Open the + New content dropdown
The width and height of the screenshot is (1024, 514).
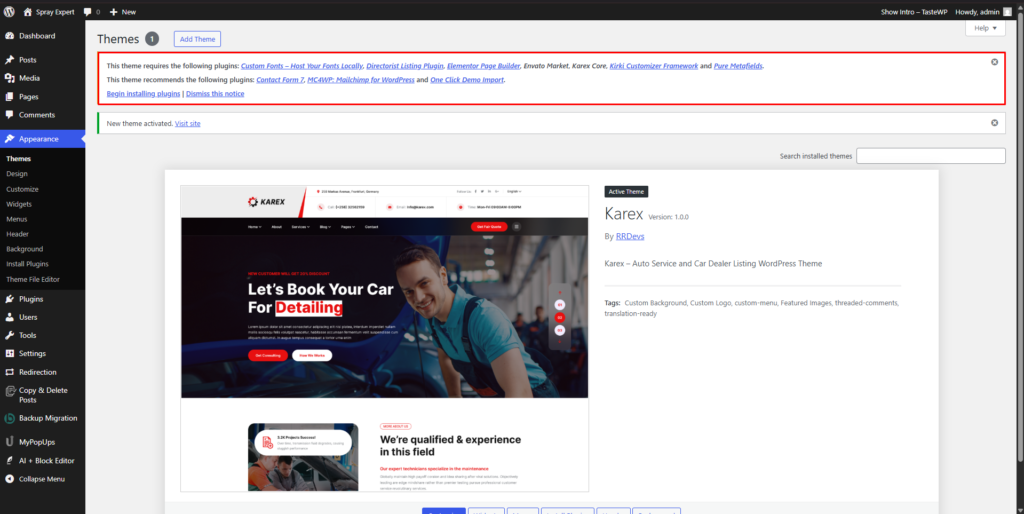tap(122, 11)
